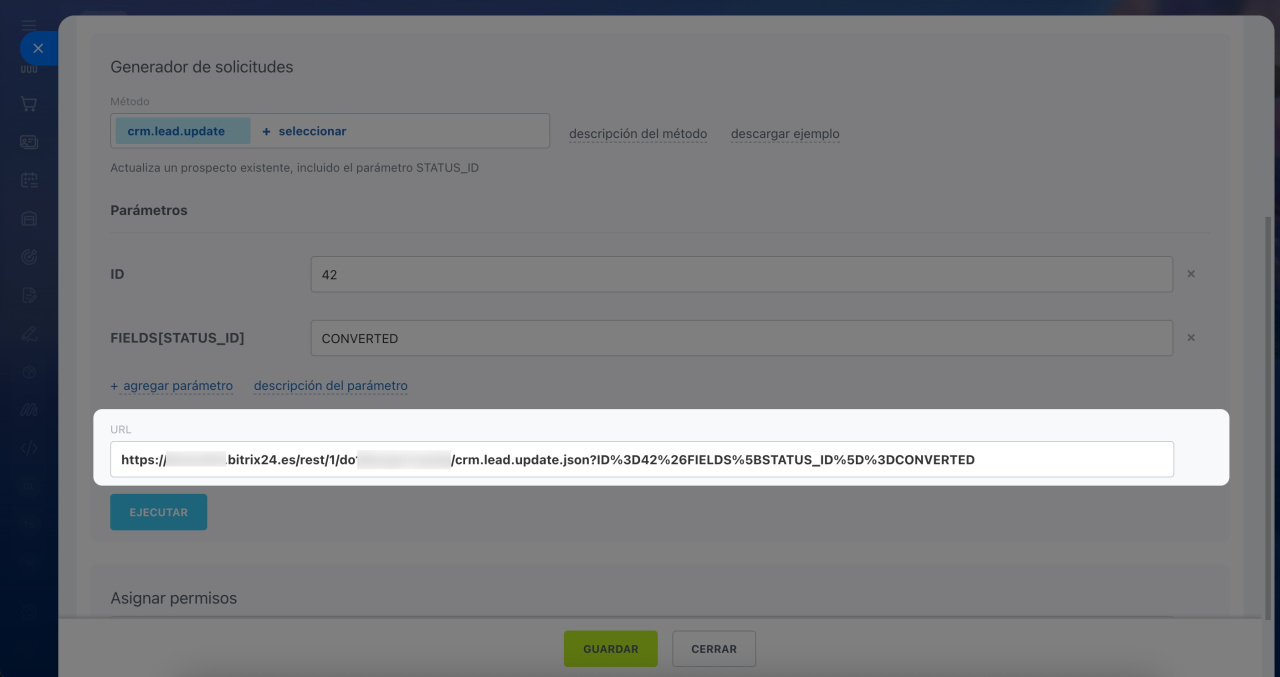Open the document edit sidebar icon
This screenshot has height=677, width=1280.
pos(29,295)
